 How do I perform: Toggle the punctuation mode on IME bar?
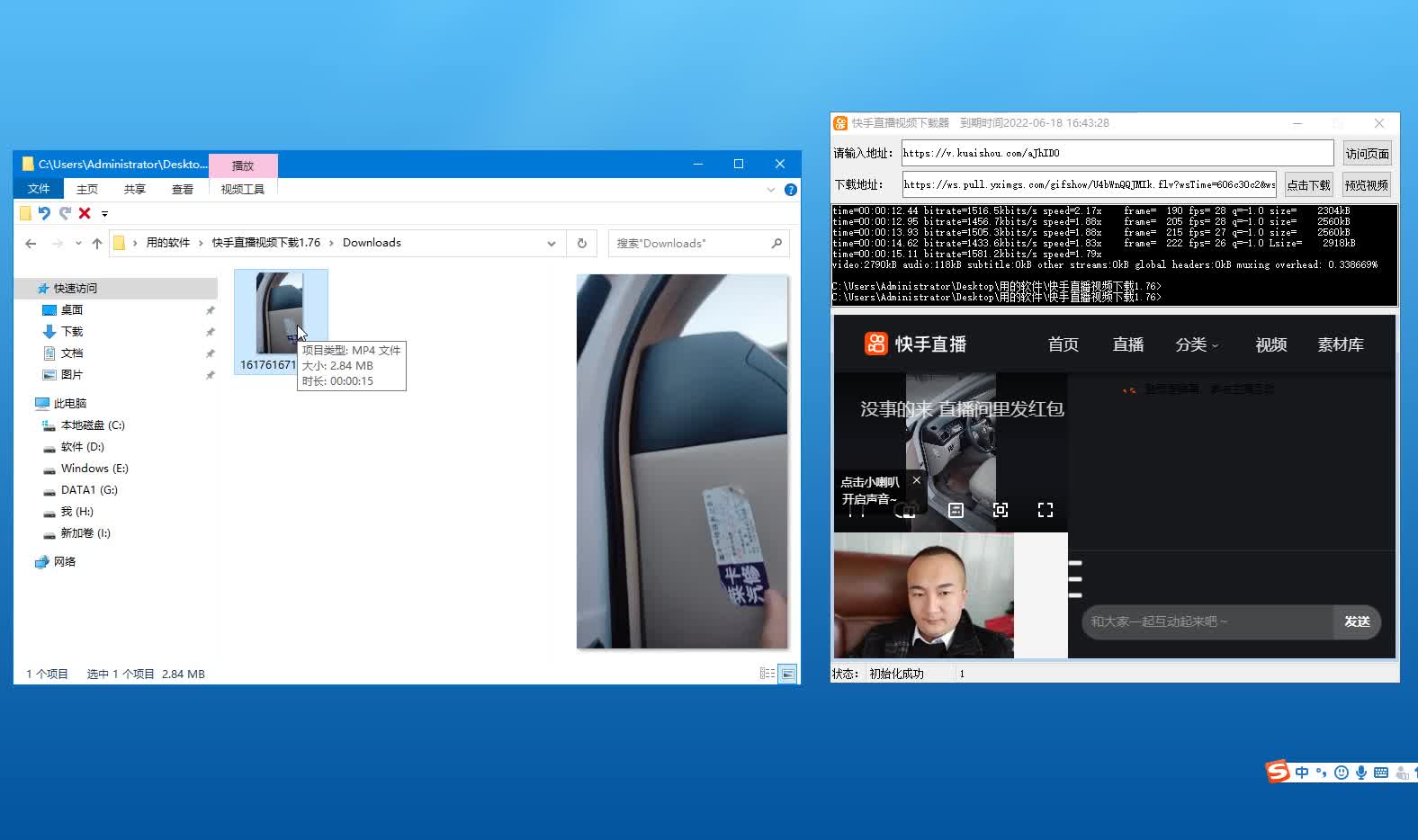(x=1321, y=773)
